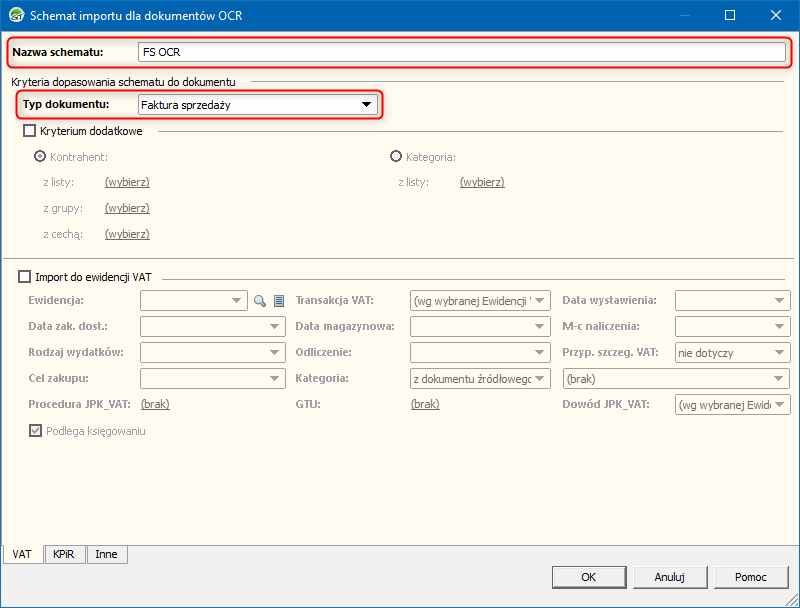Select the Kategoria radio button
The height and width of the screenshot is (608, 800).
coord(396,157)
